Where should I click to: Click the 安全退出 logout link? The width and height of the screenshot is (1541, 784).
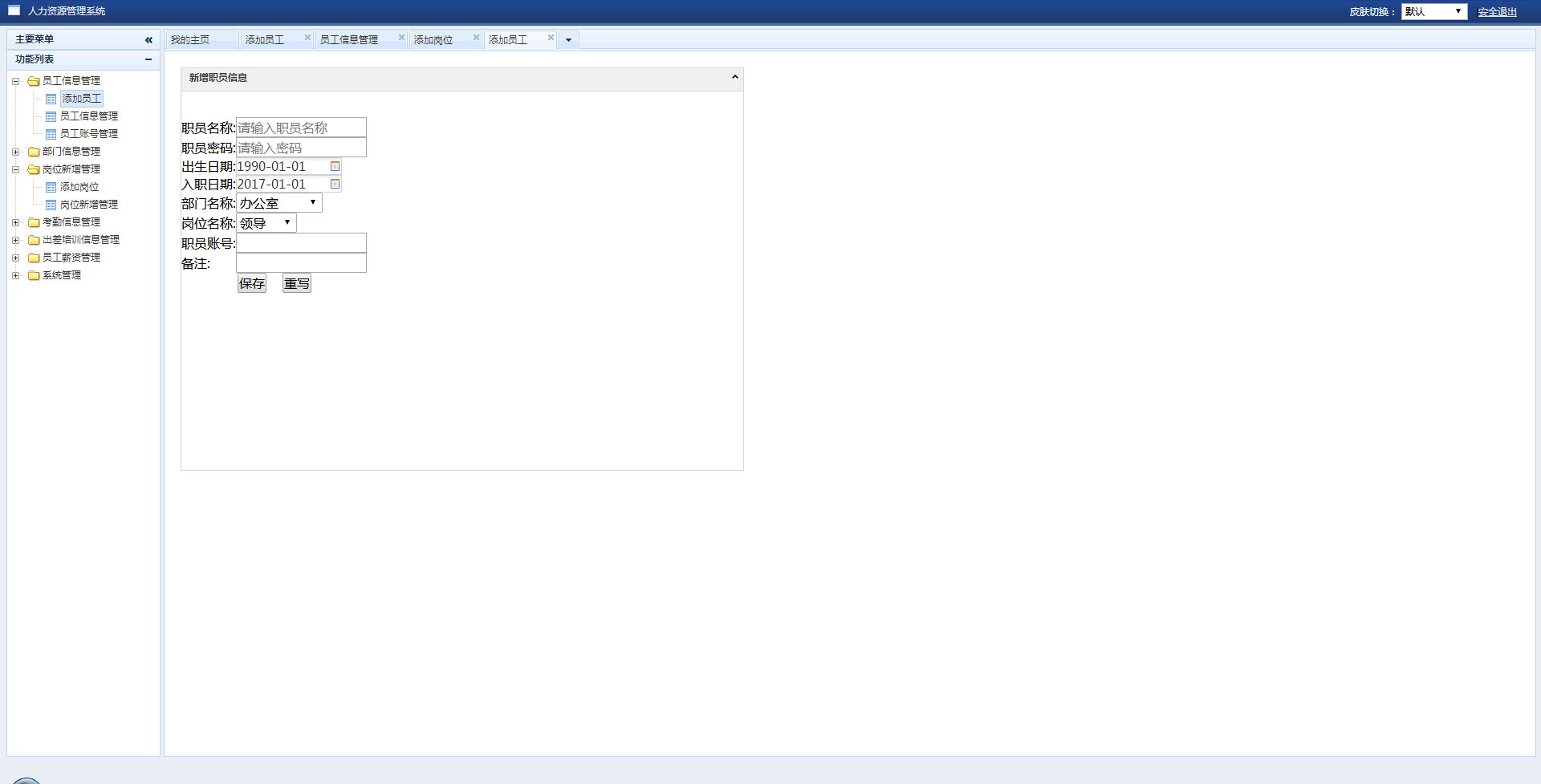[1497, 12]
